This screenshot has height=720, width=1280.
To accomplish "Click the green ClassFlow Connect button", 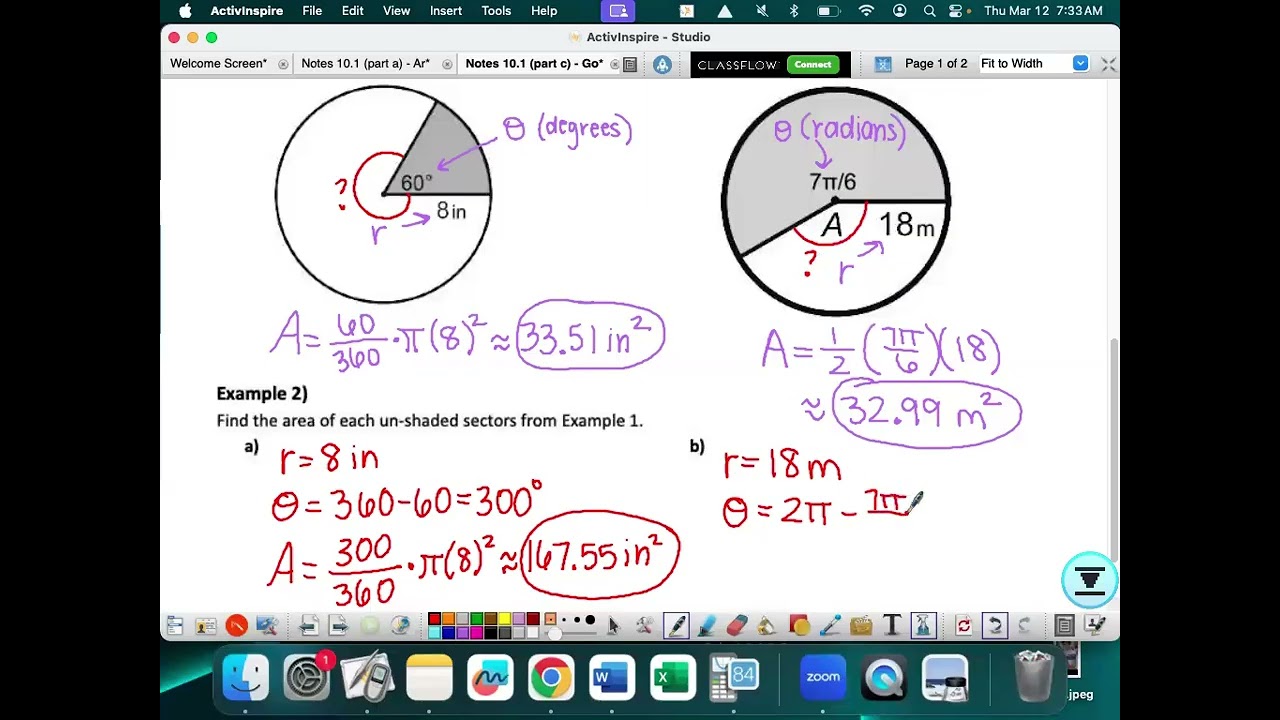I will tap(813, 64).
